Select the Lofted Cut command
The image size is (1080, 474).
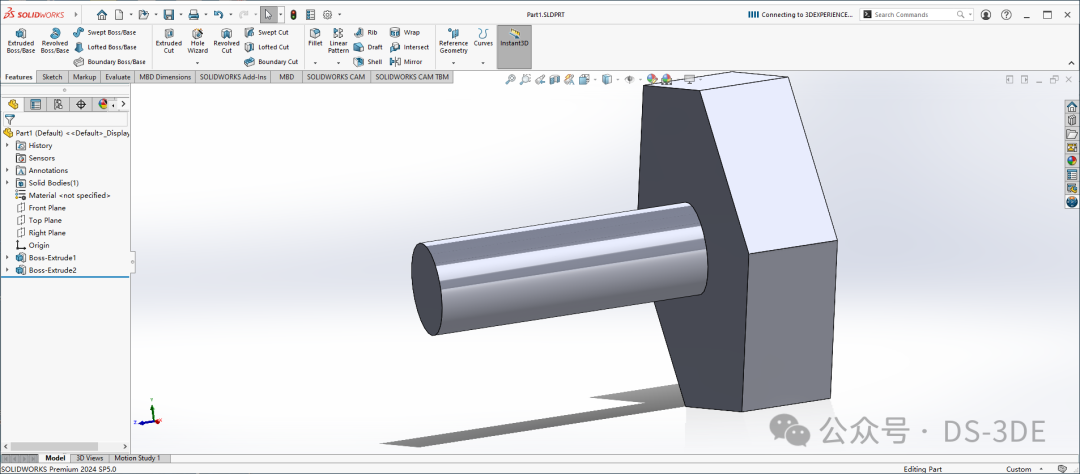267,47
